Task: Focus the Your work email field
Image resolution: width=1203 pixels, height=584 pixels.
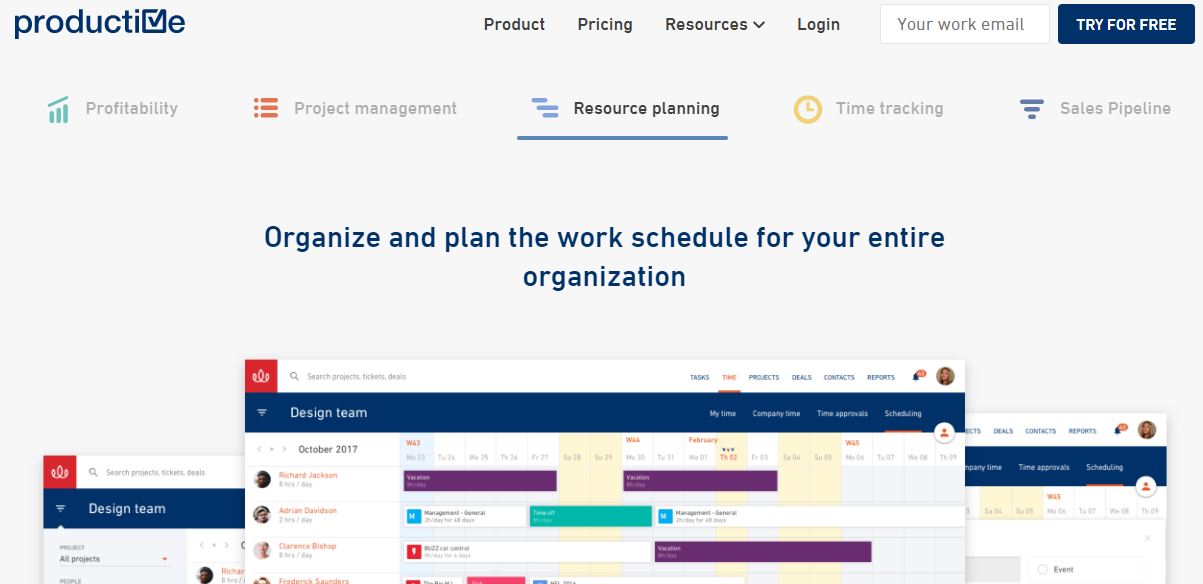Action: (x=964, y=24)
